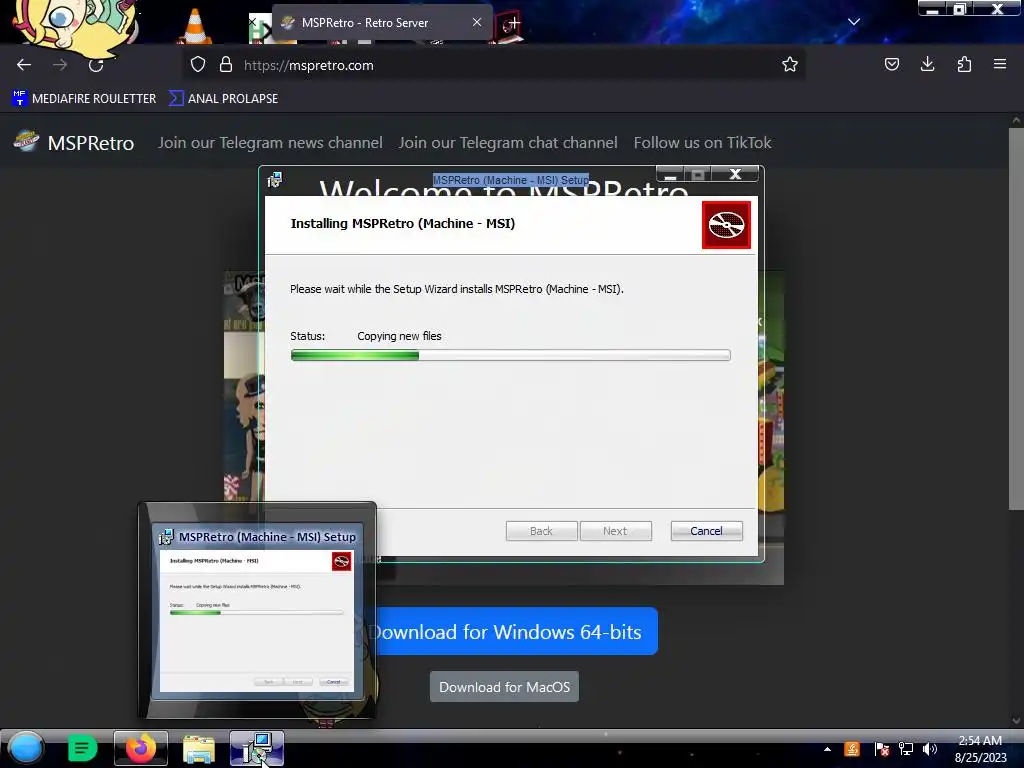Open the MEDIAFIRE ROULETTER bookmark
Viewport: 1024px width, 768px height.
tap(84, 99)
